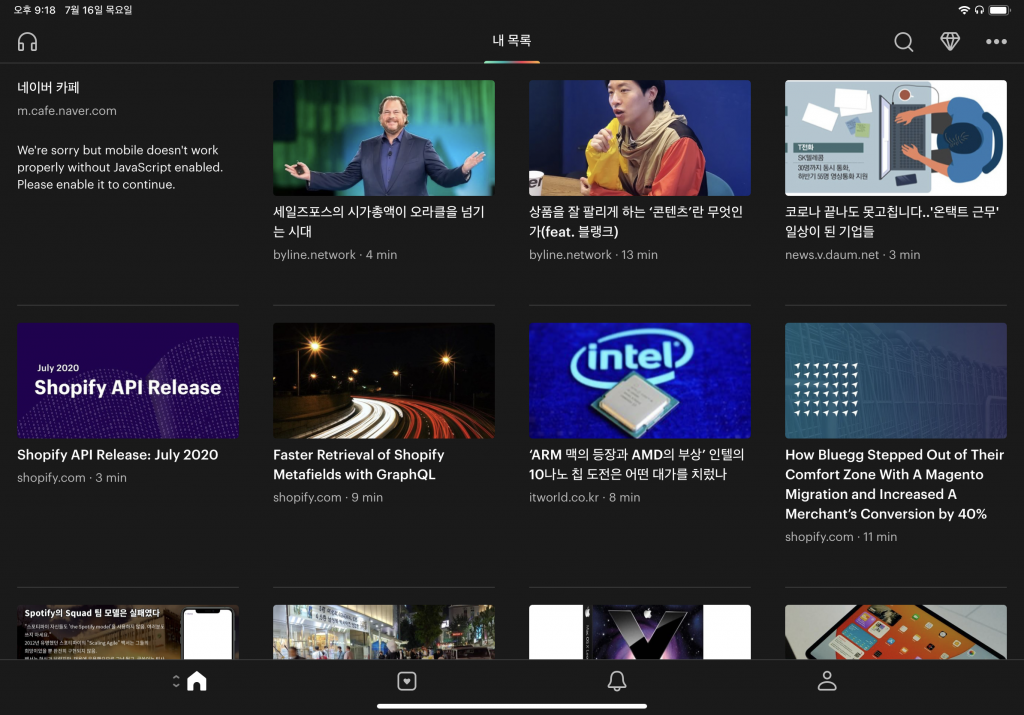This screenshot has height=715, width=1024.
Task: Open the 네이버 카페 saved item
Action: (48, 87)
